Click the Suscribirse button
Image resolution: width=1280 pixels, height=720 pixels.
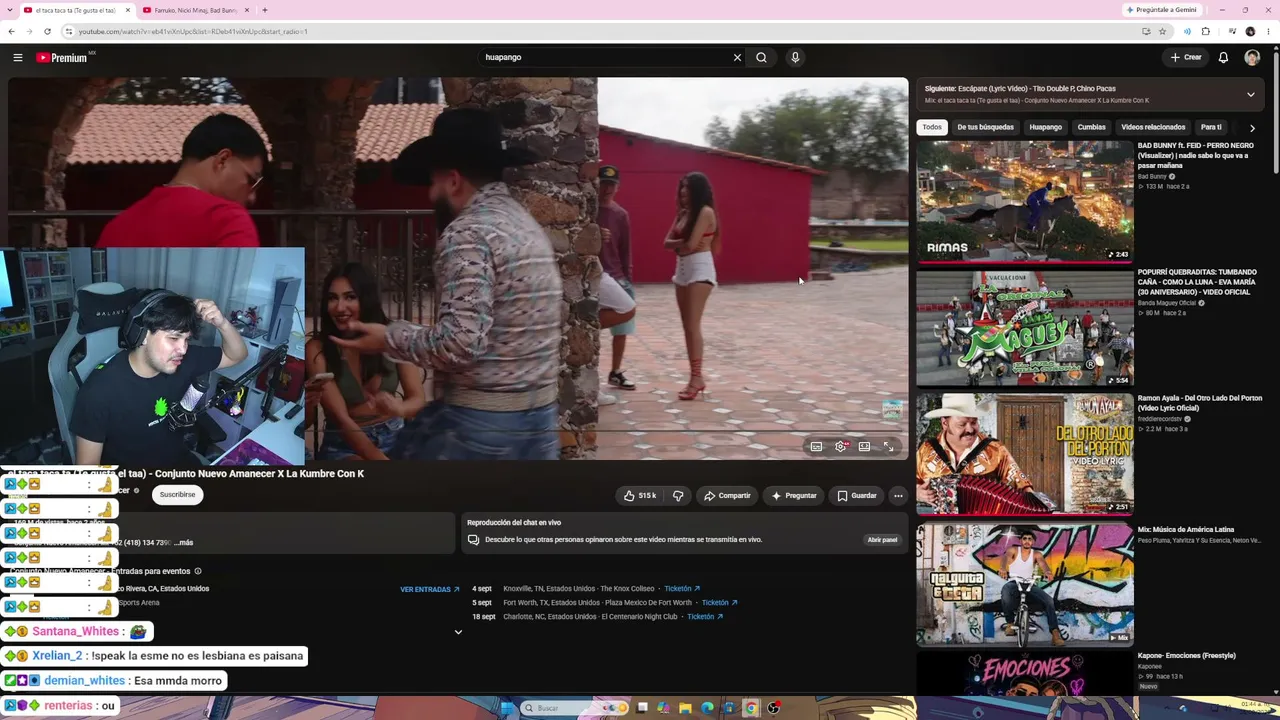(178, 494)
